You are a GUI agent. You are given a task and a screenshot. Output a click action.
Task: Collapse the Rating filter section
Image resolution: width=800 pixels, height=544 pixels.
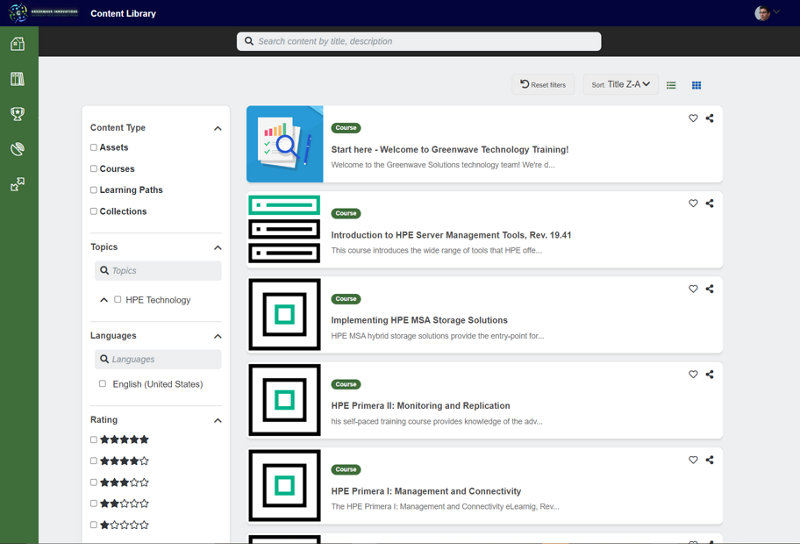[218, 421]
